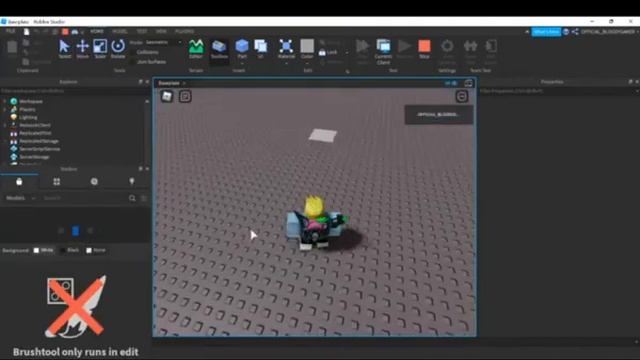Select the Baseplate document tab
This screenshot has width=640, height=360.
169,83
